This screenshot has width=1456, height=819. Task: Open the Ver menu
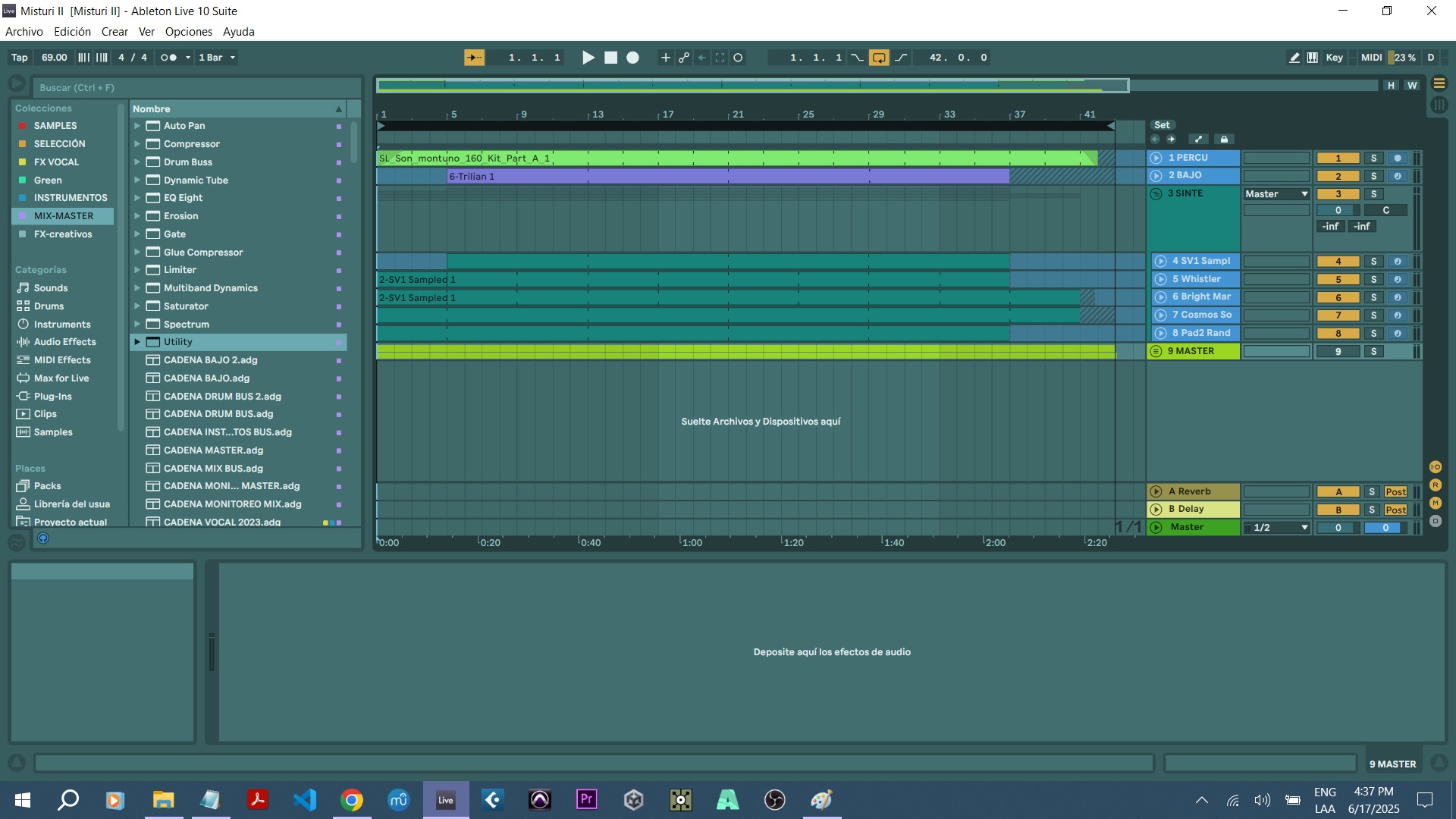point(146,32)
